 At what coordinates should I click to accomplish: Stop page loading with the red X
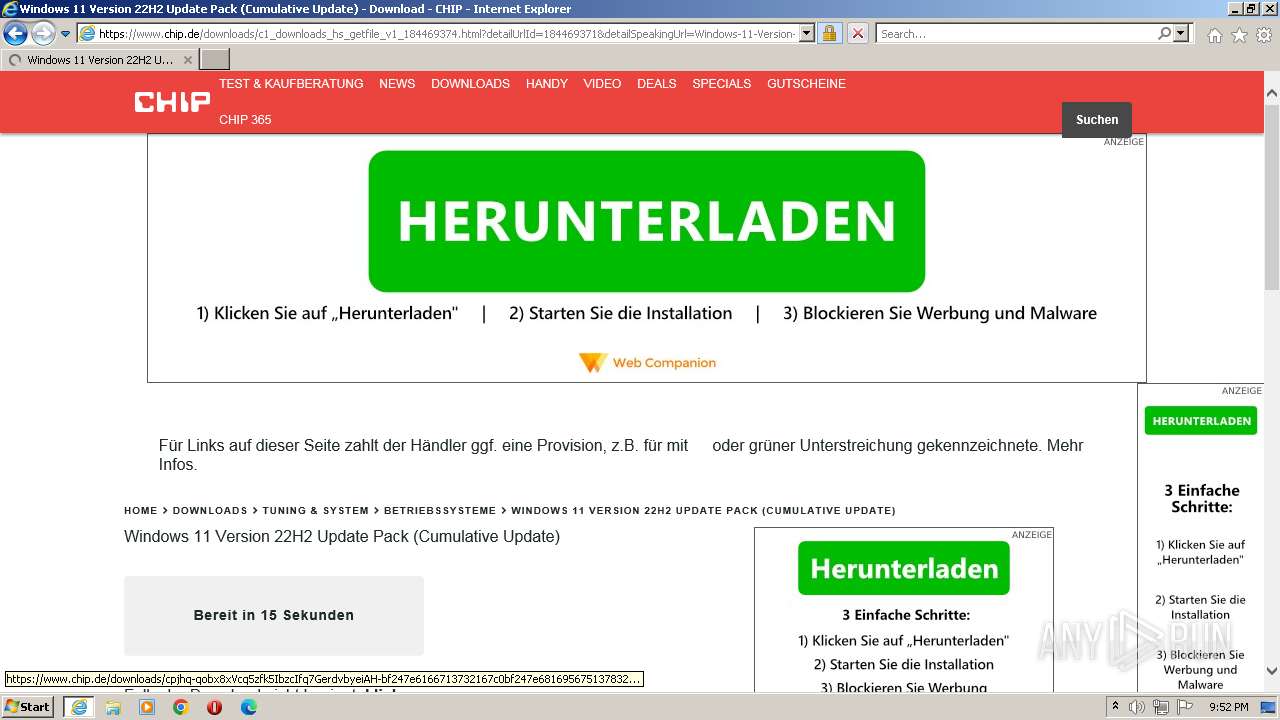(x=857, y=33)
